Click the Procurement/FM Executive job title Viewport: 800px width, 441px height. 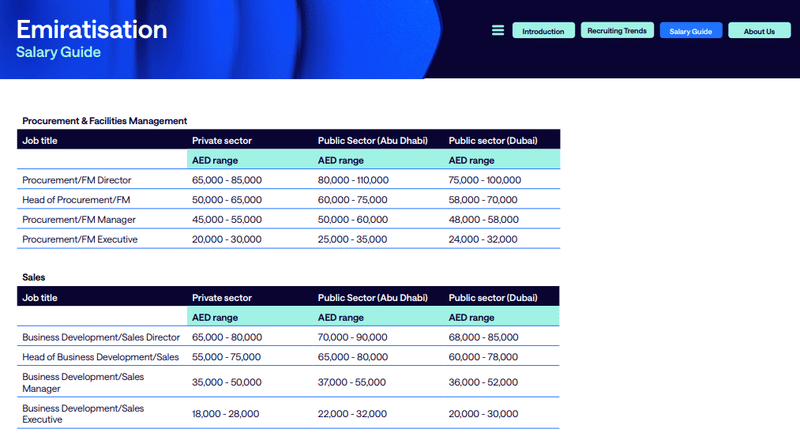click(x=80, y=239)
